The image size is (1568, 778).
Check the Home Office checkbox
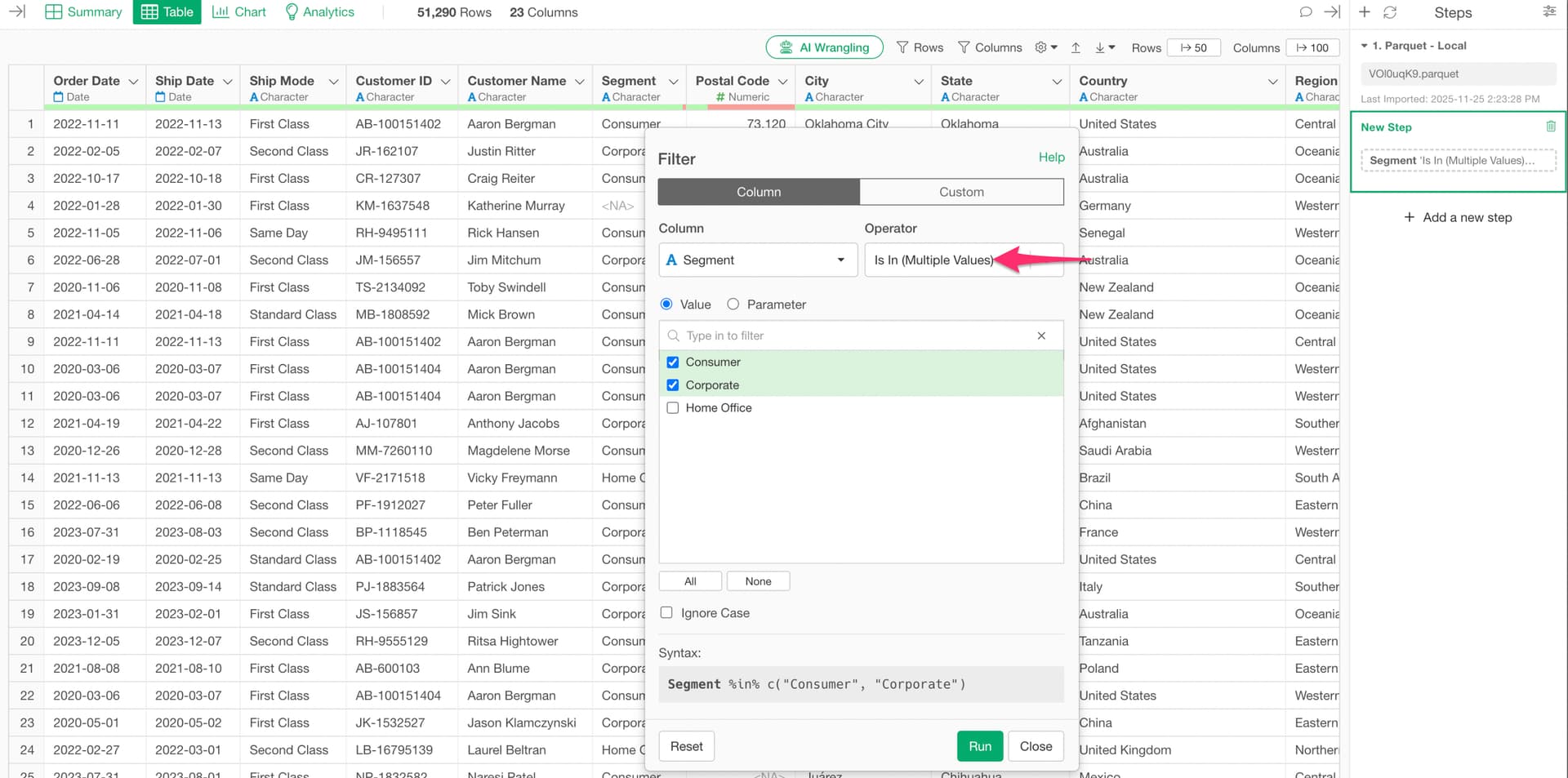point(673,408)
